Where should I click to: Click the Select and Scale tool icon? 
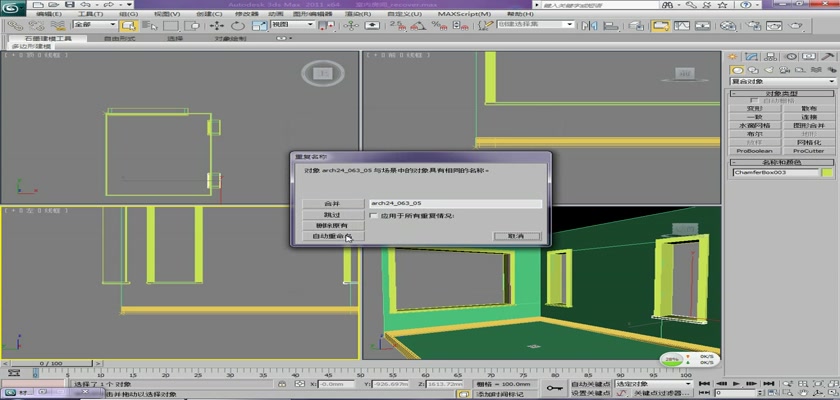259,26
